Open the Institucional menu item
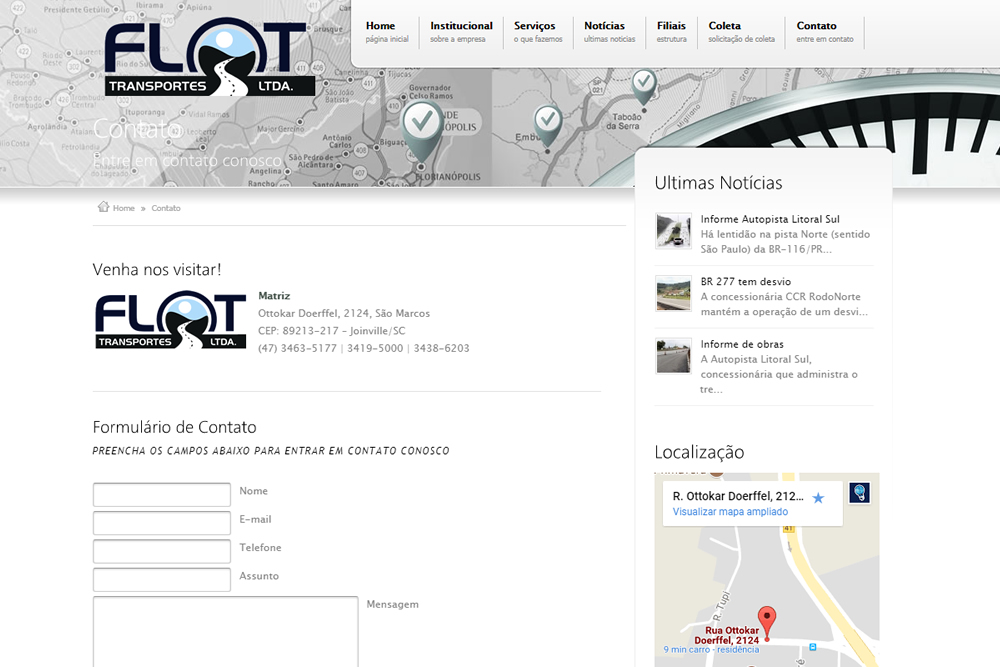The height and width of the screenshot is (667, 1000). click(461, 32)
